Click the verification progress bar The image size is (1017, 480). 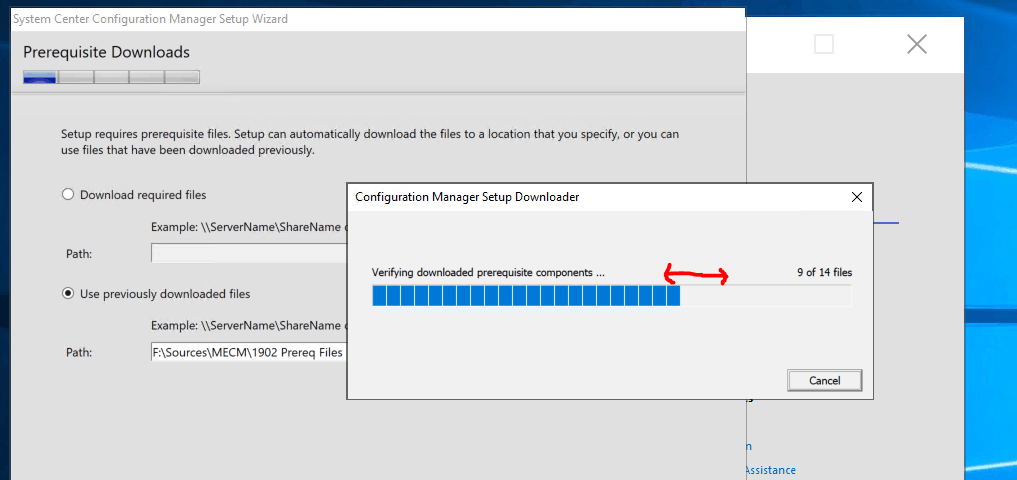pos(611,296)
